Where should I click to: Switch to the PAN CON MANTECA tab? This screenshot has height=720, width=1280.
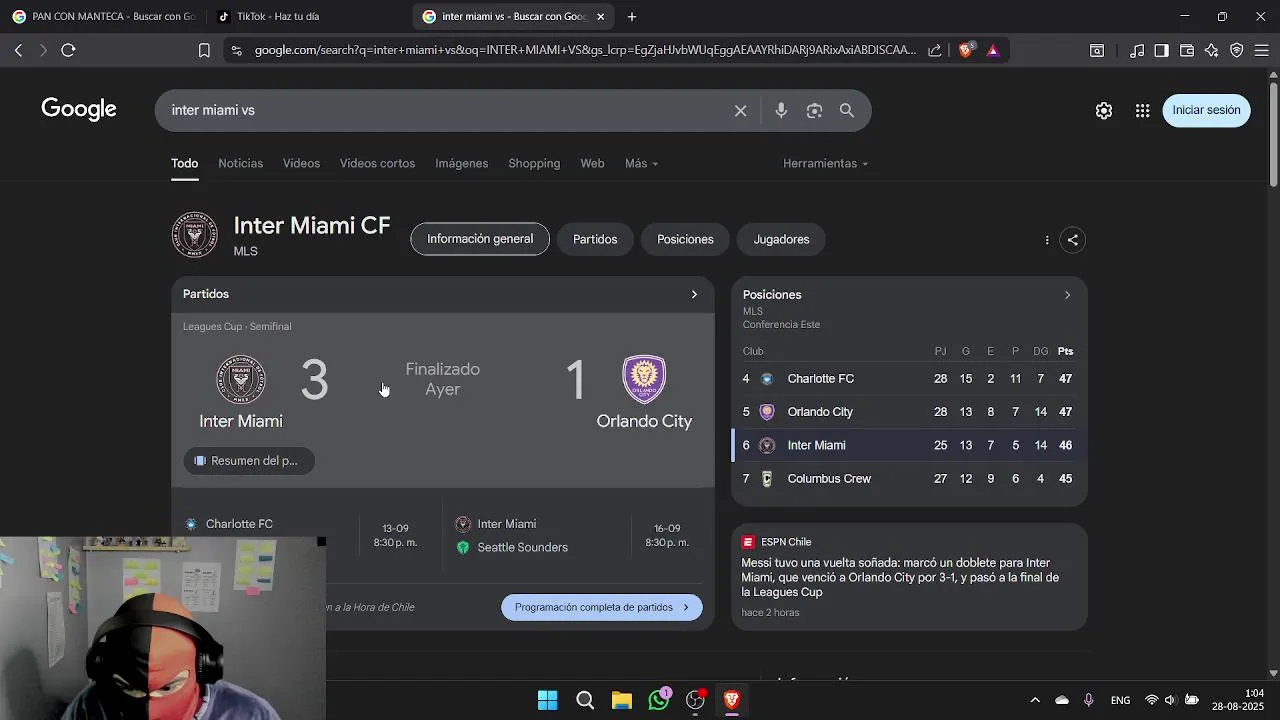pos(103,16)
